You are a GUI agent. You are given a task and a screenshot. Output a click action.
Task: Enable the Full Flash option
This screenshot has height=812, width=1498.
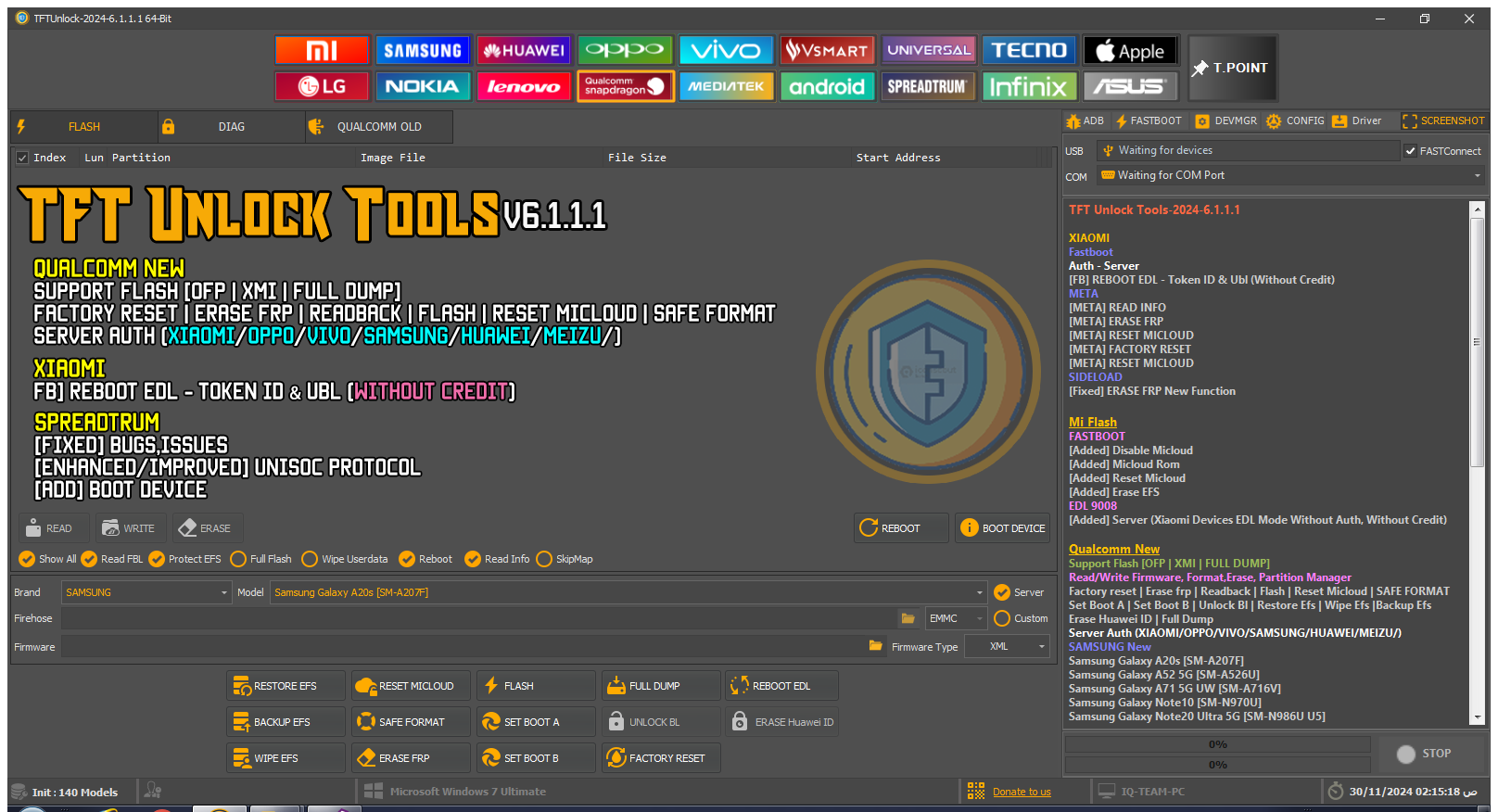[x=239, y=559]
